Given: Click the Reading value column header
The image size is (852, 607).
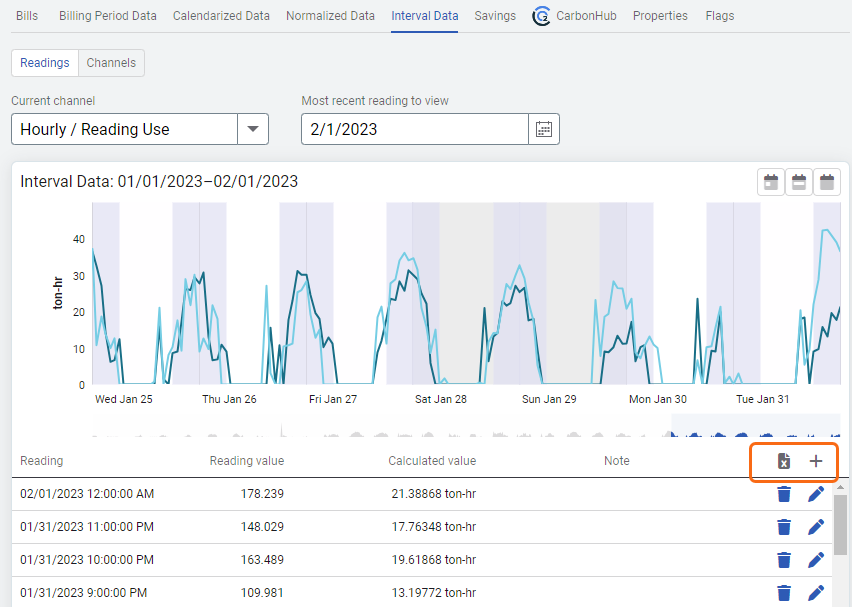Looking at the screenshot, I should (x=247, y=461).
